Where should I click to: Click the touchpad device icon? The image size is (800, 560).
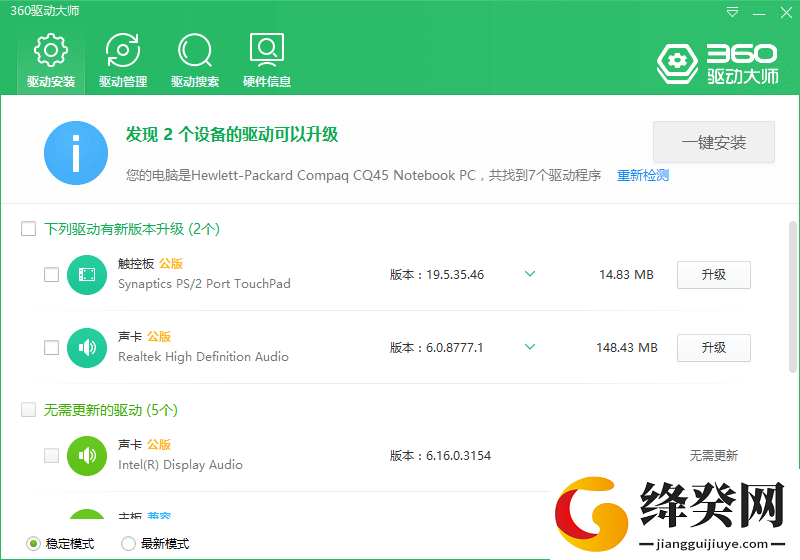pyautogui.click(x=87, y=275)
